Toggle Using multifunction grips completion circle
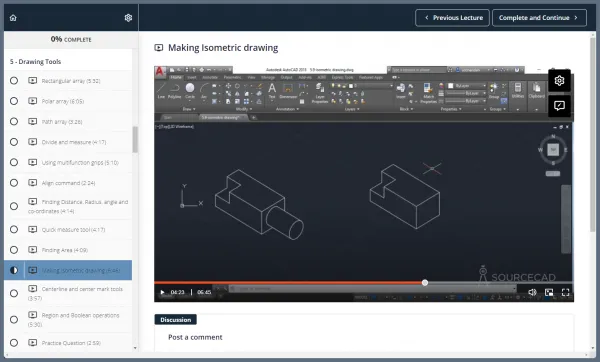The width and height of the screenshot is (600, 362). pos(14,162)
